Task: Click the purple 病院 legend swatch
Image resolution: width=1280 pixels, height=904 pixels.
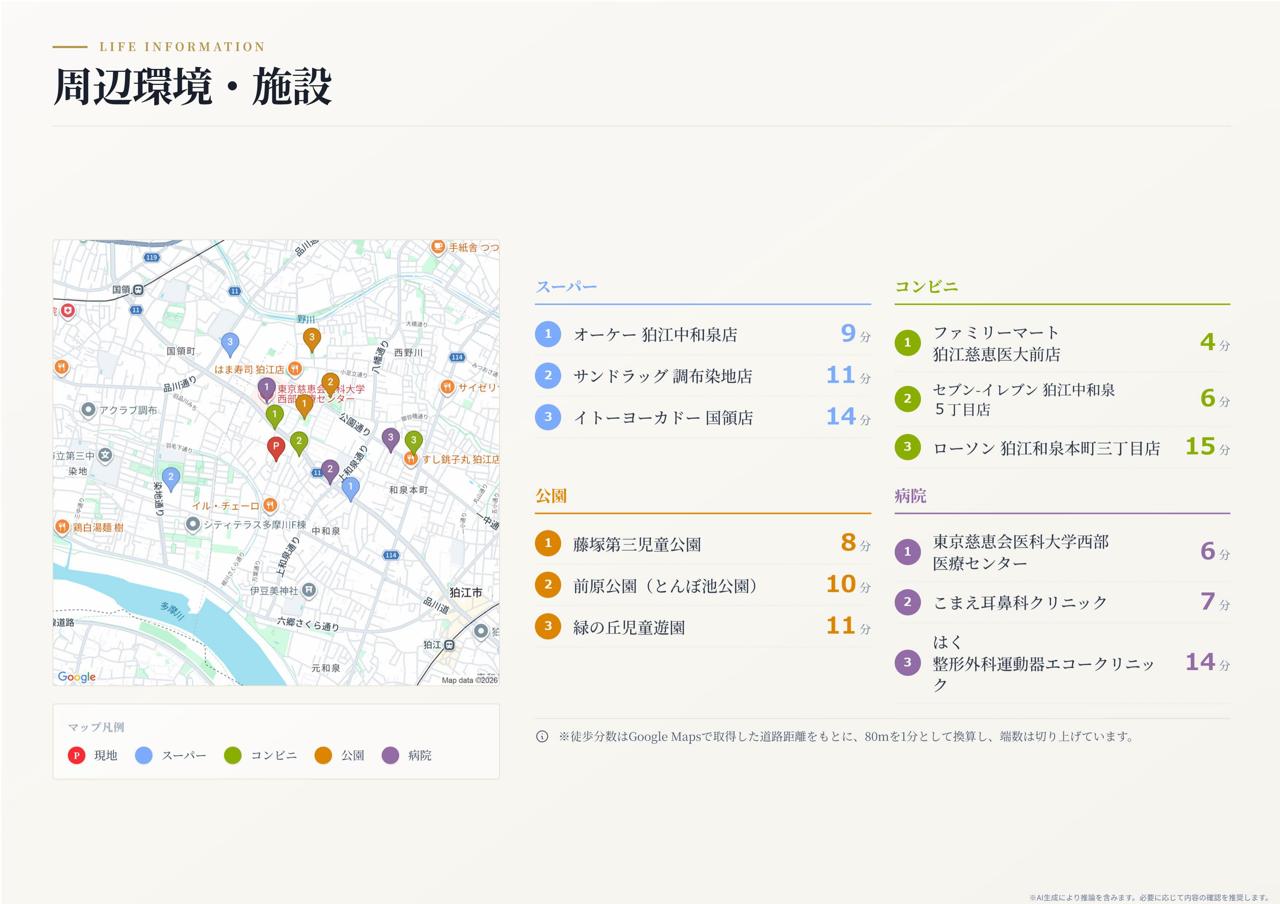Action: [x=390, y=755]
